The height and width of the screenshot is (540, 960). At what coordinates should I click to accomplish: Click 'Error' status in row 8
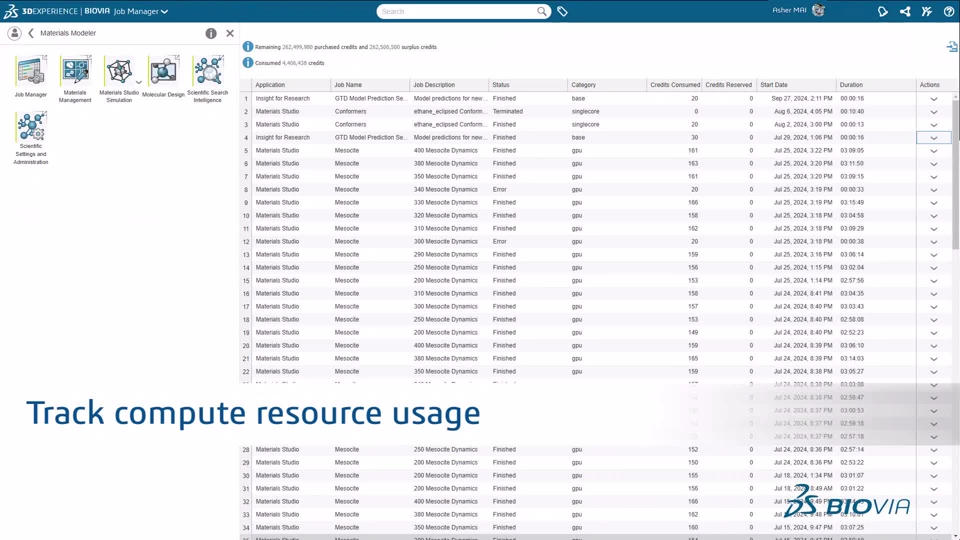point(500,190)
